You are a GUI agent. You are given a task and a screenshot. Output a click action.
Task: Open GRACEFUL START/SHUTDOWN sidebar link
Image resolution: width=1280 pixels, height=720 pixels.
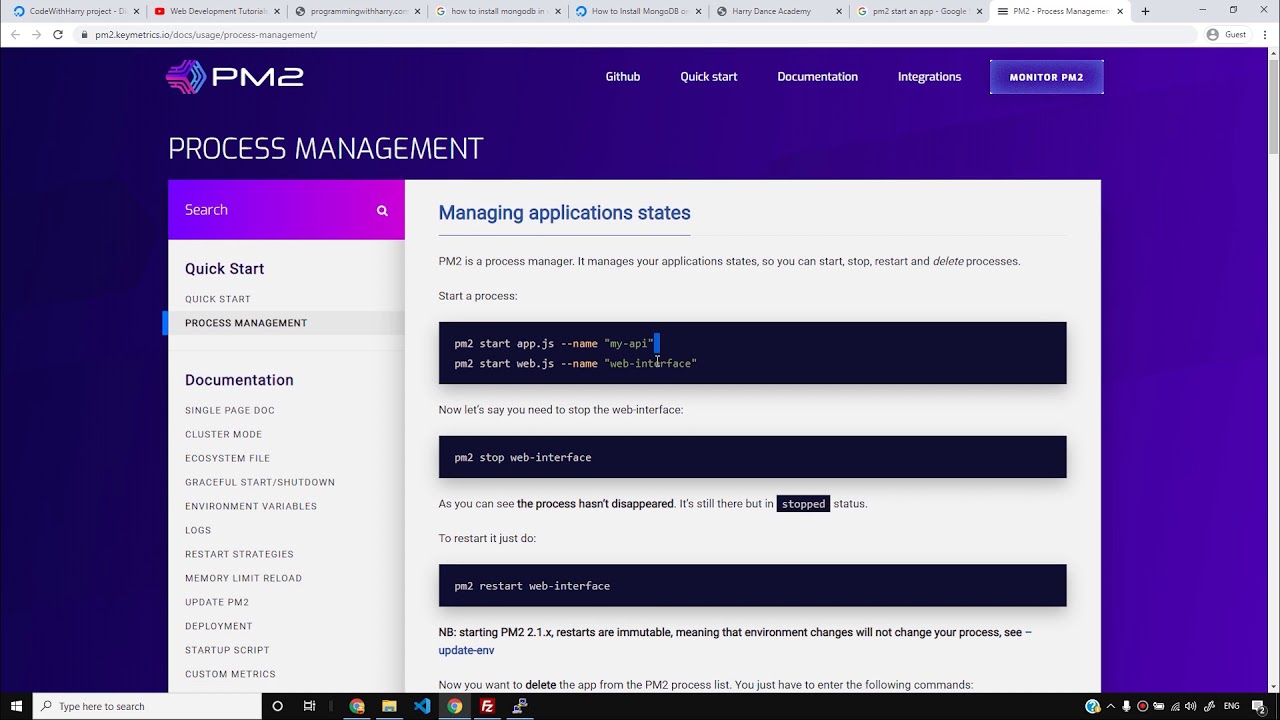coord(260,482)
